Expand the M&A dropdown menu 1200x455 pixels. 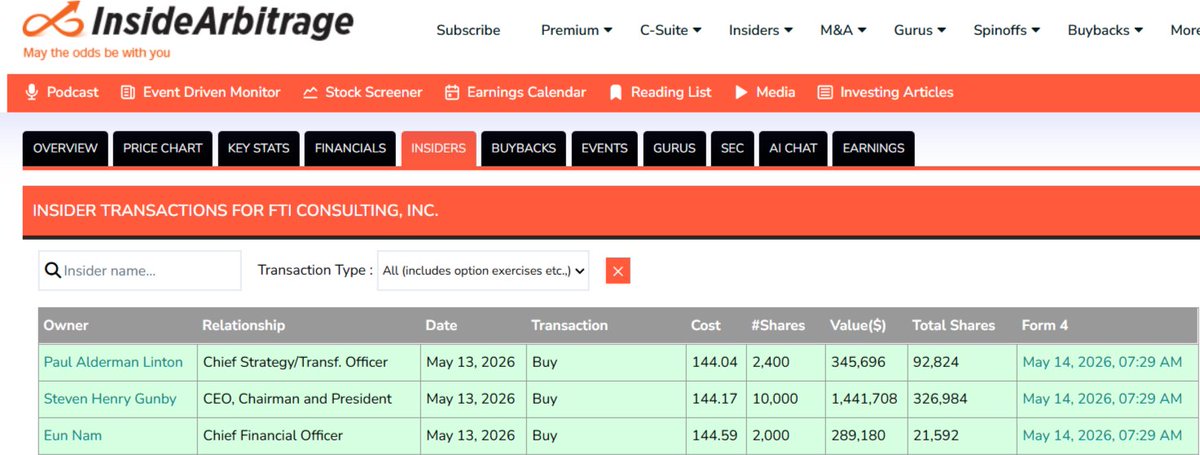[x=843, y=30]
